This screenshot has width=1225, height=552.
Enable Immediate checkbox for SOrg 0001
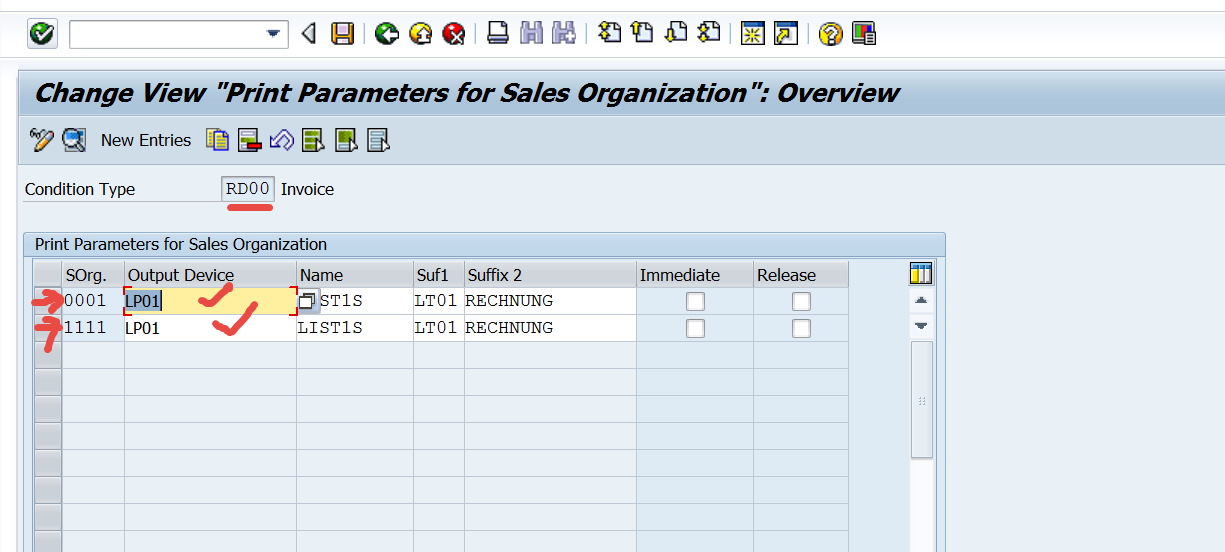695,301
